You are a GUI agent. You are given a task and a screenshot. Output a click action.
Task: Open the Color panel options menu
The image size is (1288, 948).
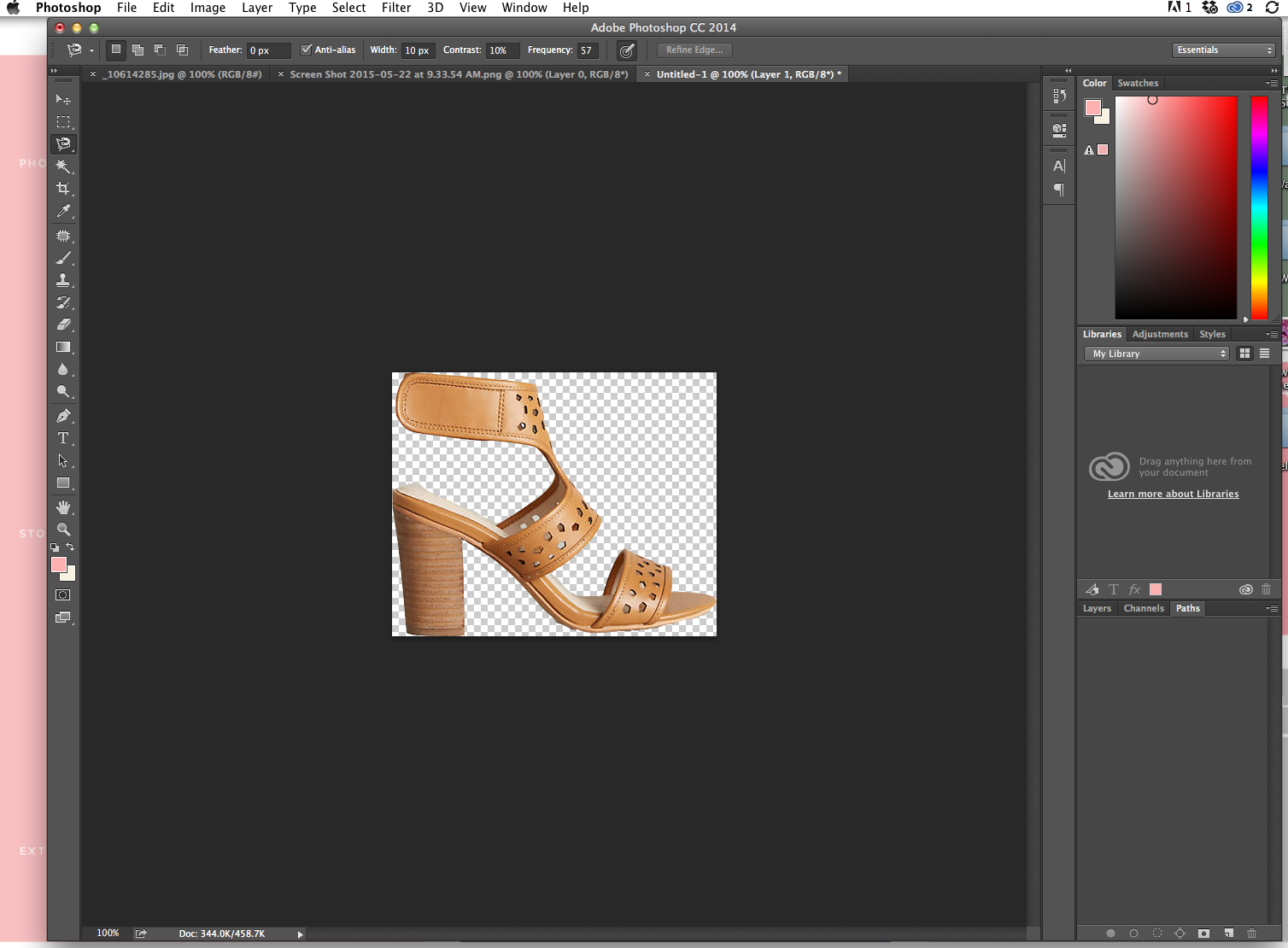[x=1272, y=83]
